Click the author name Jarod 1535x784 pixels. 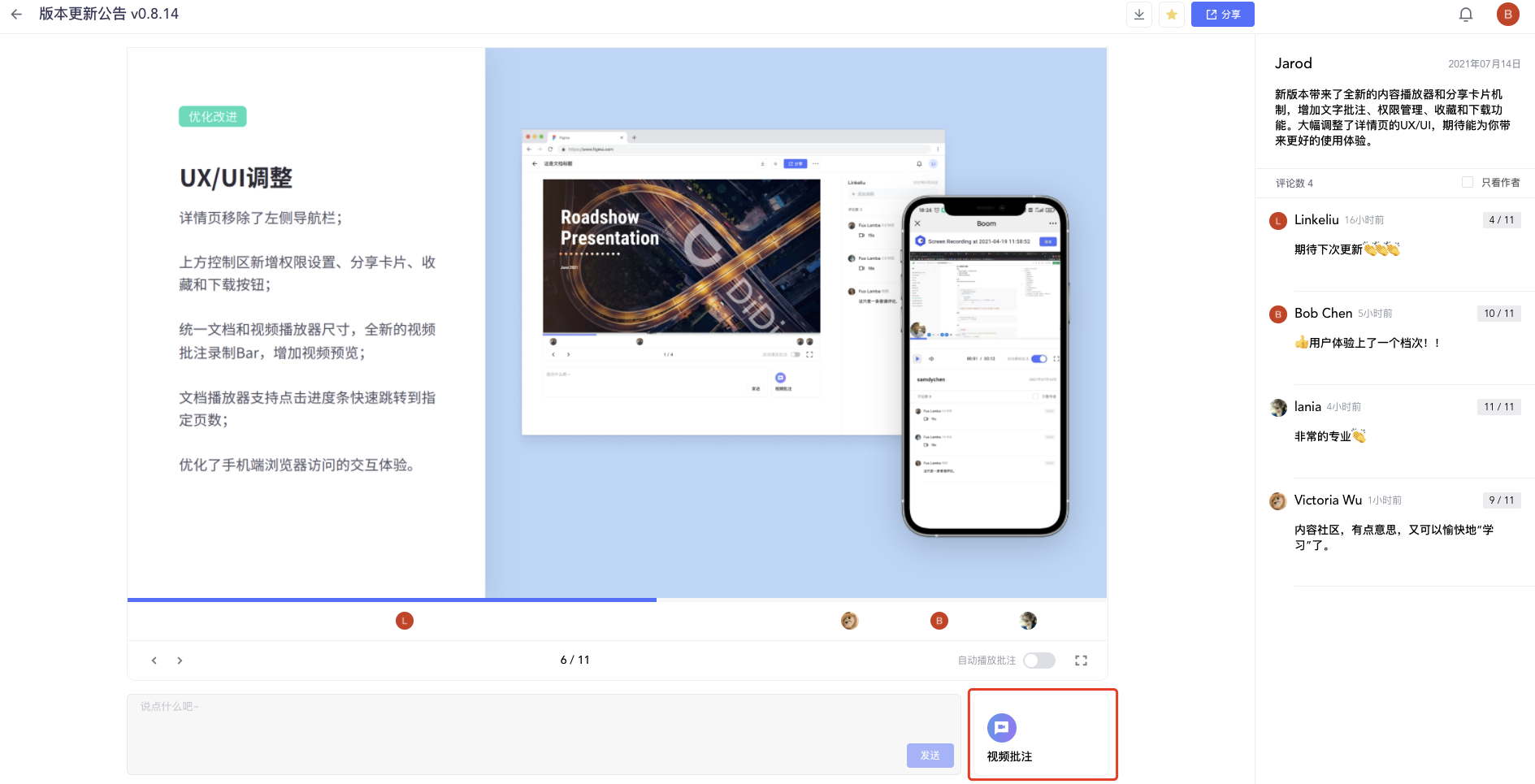tap(1294, 63)
